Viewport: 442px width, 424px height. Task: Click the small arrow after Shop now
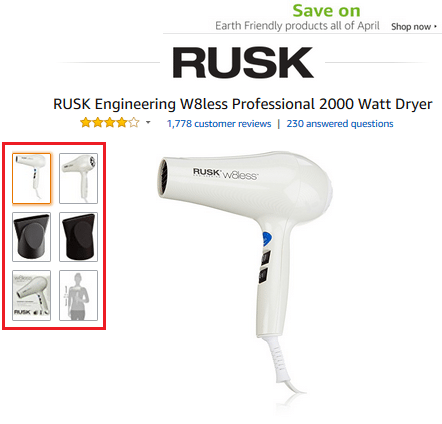pos(435,26)
